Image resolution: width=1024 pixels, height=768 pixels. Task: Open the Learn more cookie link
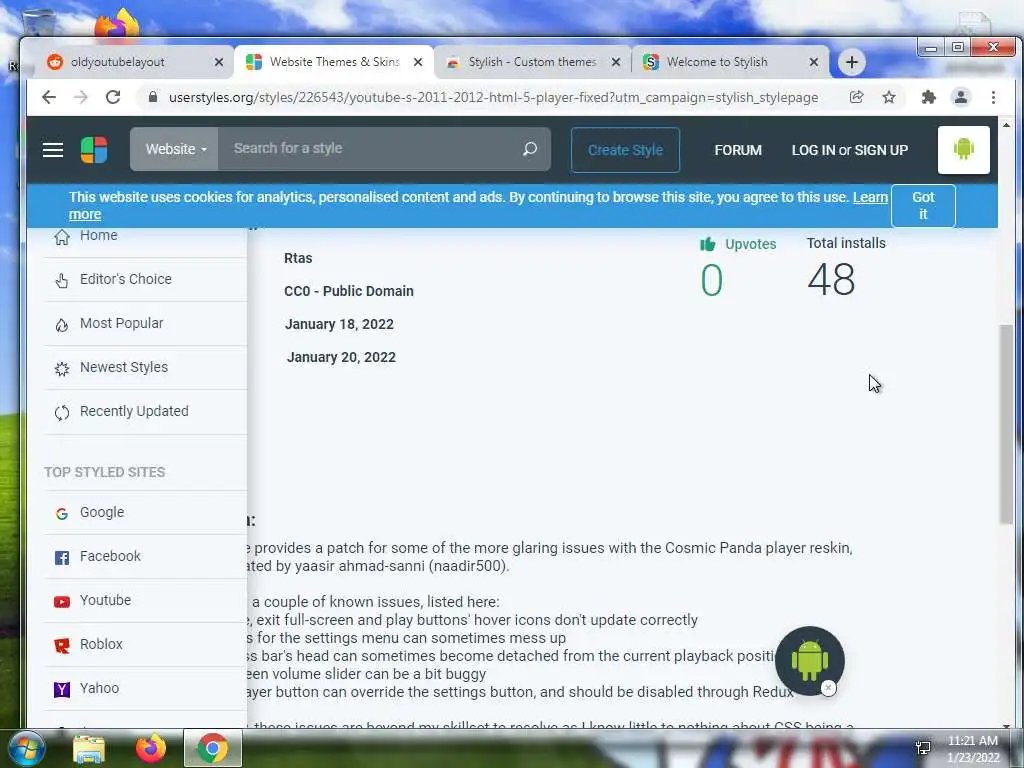pos(870,197)
